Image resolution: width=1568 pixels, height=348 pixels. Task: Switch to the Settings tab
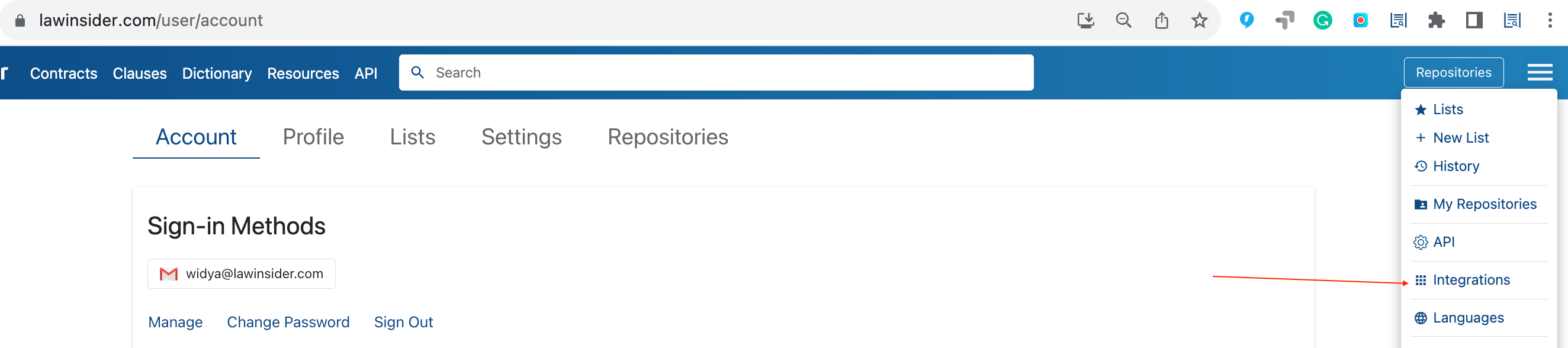coord(521,137)
